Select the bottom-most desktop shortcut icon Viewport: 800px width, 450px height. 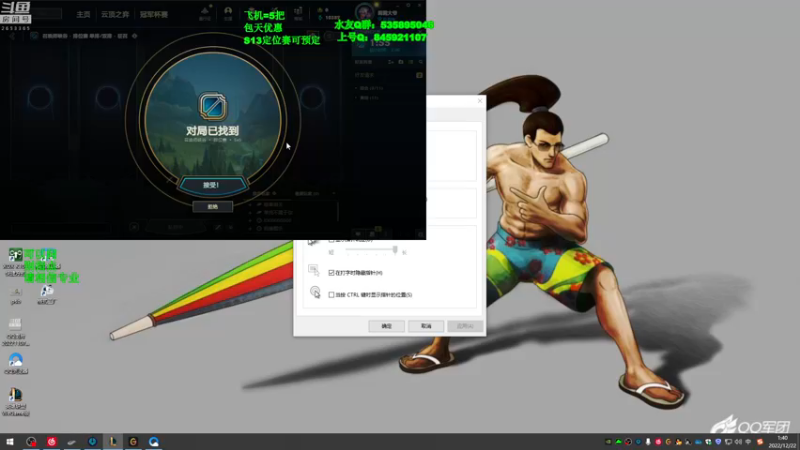click(x=15, y=402)
